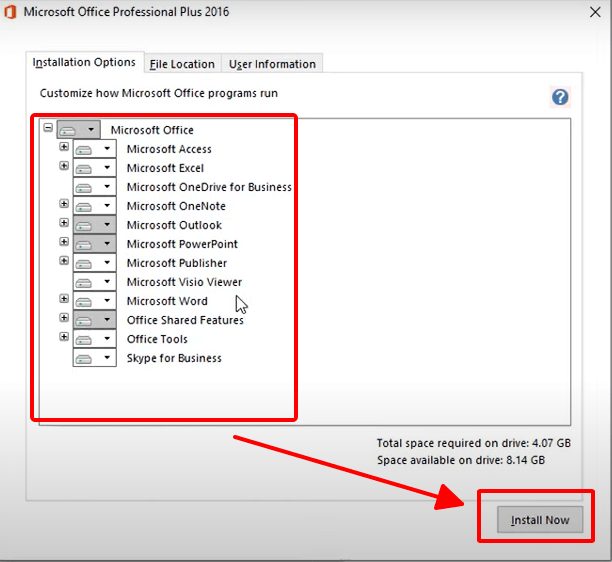Click the window title 'Microsoft Office Professional Plus 2016'
This screenshot has height=562, width=612.
tap(126, 12)
